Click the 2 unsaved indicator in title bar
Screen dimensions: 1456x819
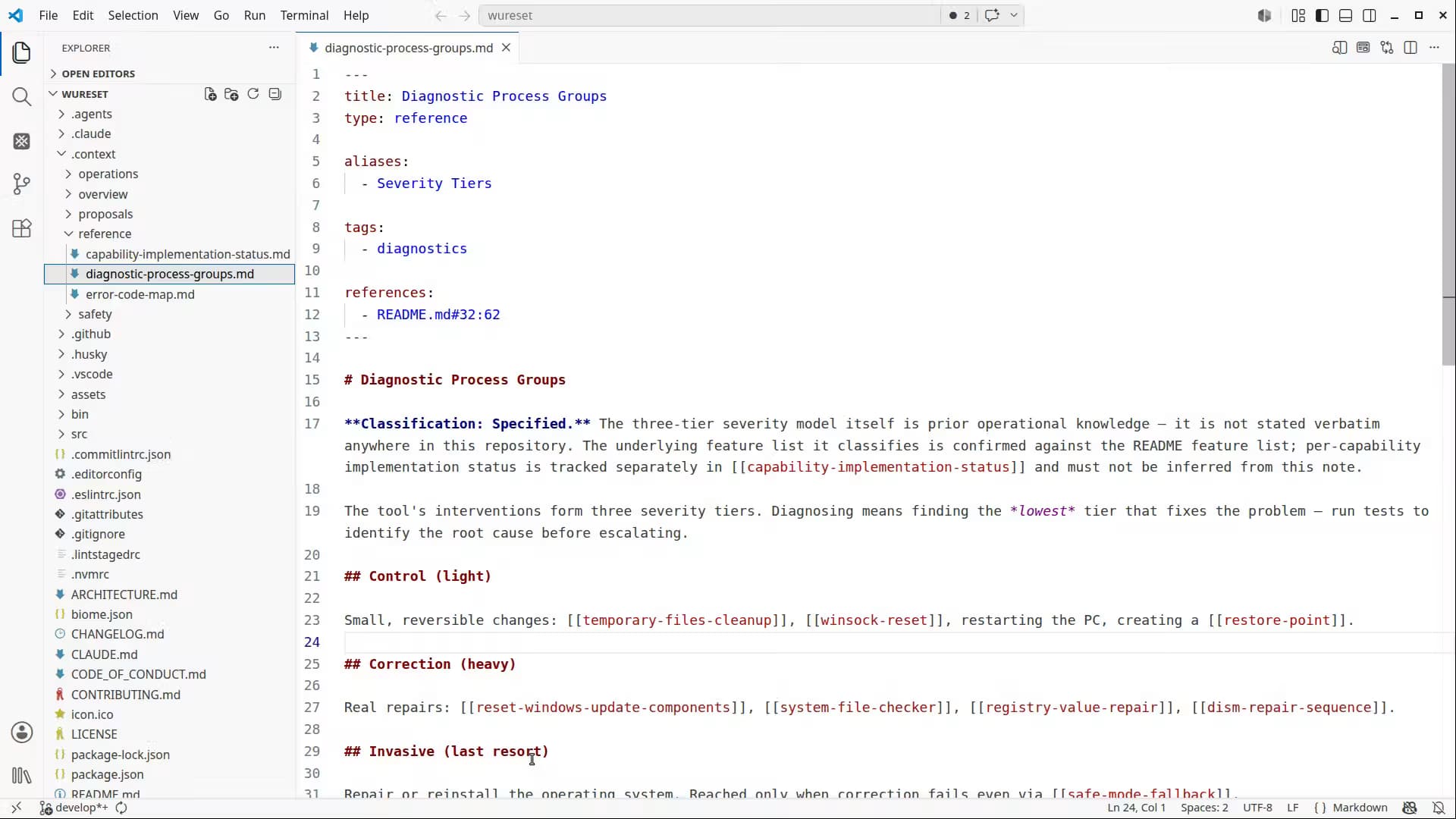pos(959,15)
